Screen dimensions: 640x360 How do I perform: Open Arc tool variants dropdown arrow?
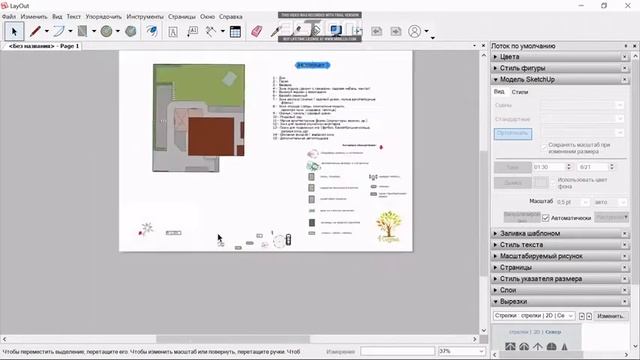pos(70,31)
